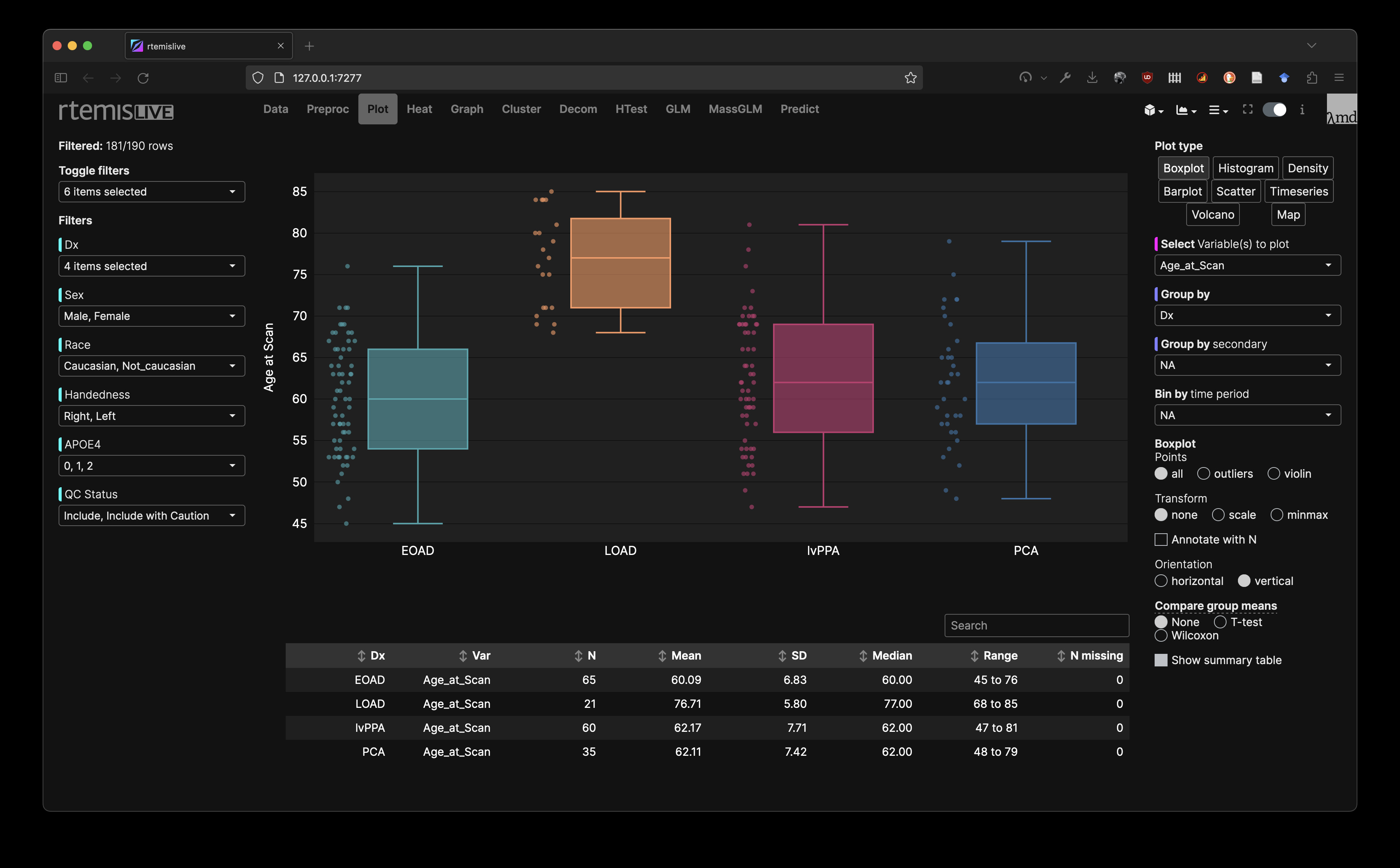Bookmark page with the star icon

coord(910,78)
